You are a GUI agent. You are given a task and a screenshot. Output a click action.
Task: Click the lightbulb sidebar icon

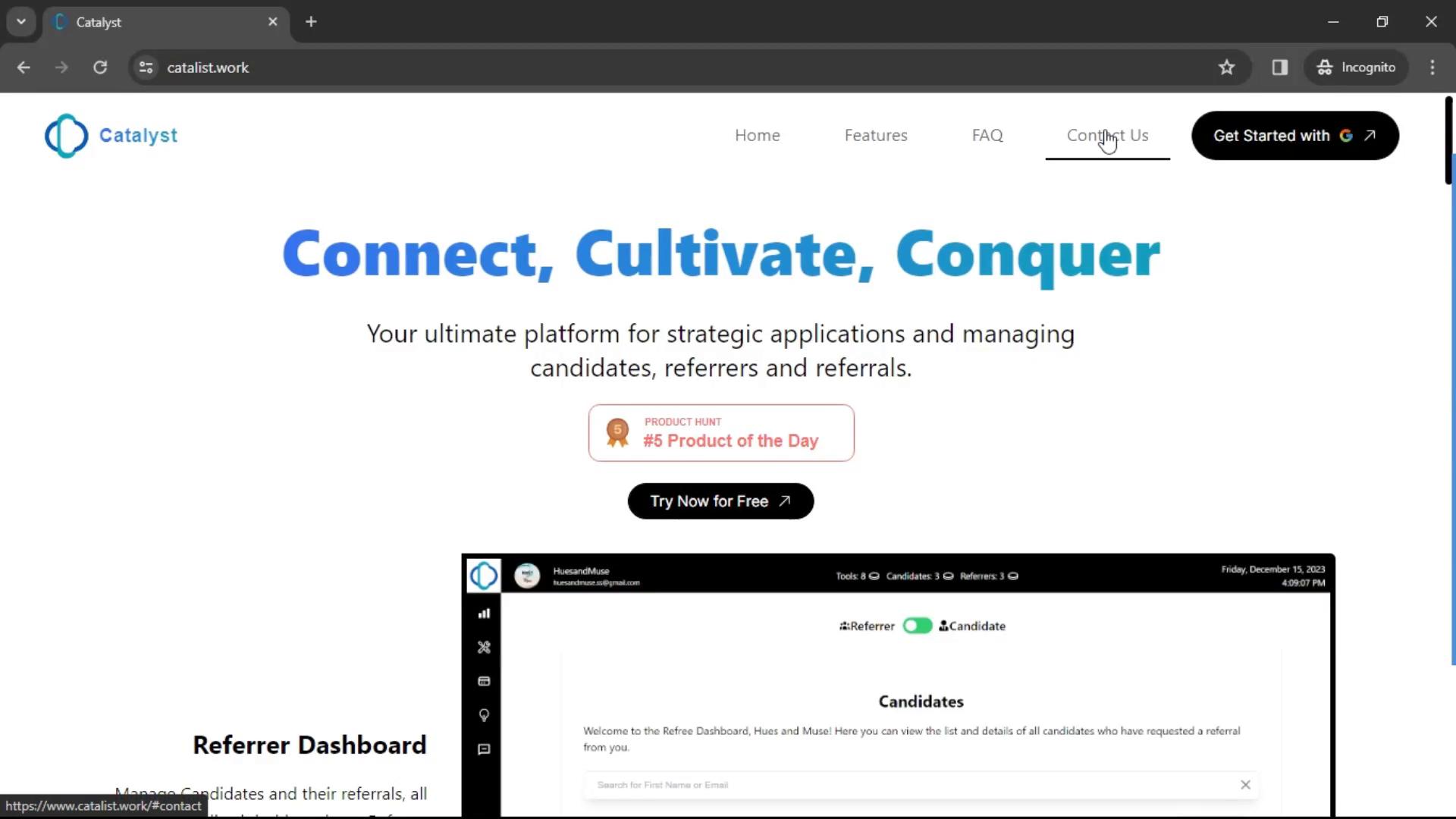pos(484,715)
